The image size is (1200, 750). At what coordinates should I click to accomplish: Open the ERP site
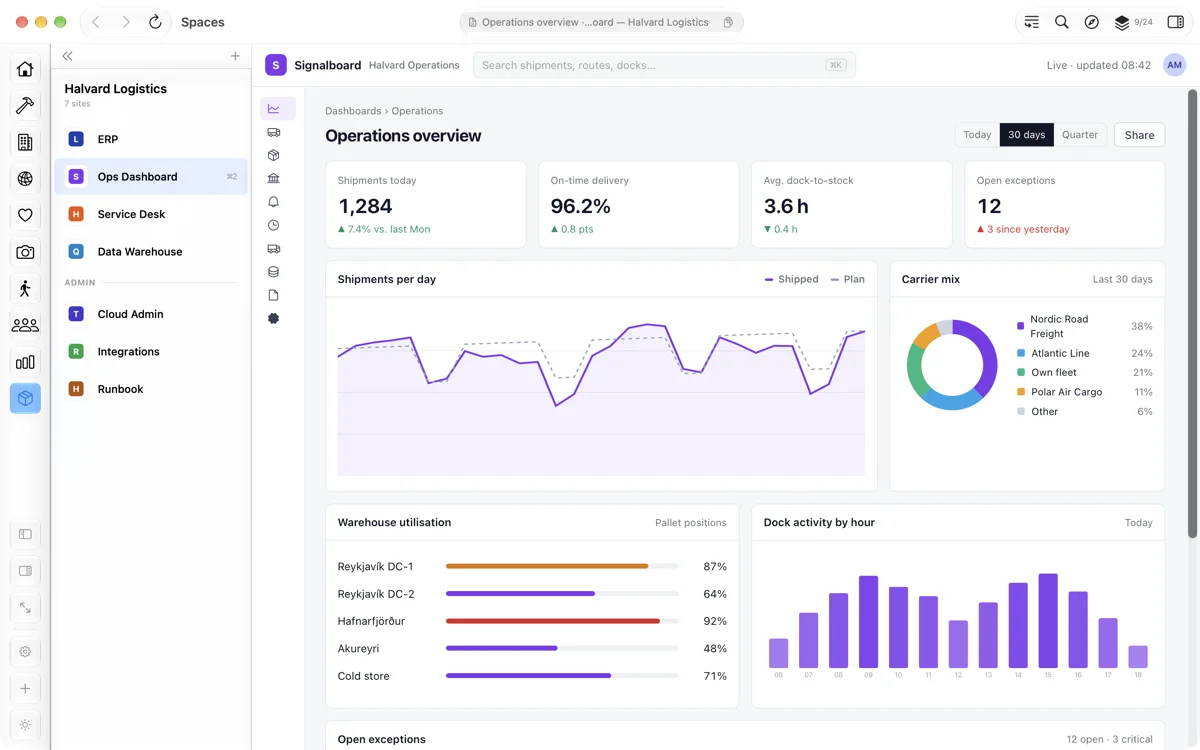click(x=151, y=139)
